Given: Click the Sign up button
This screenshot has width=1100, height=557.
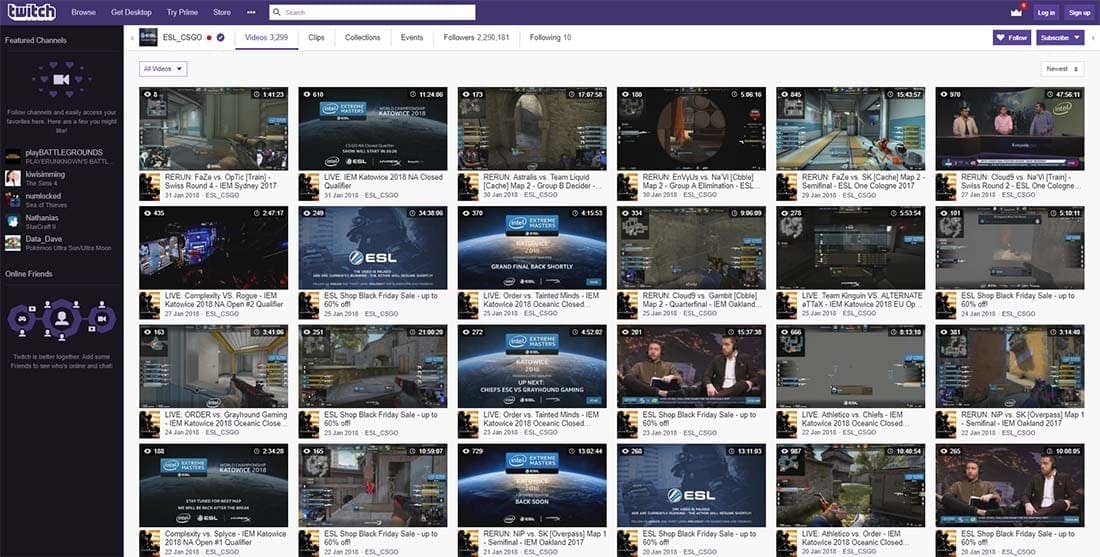Looking at the screenshot, I should [1079, 13].
